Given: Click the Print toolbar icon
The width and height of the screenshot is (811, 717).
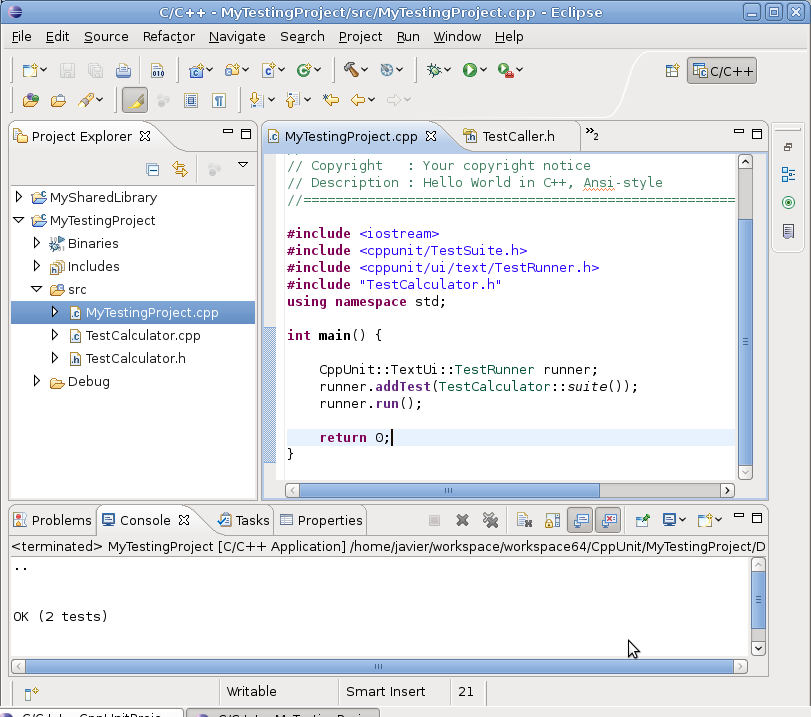Looking at the screenshot, I should click(123, 70).
